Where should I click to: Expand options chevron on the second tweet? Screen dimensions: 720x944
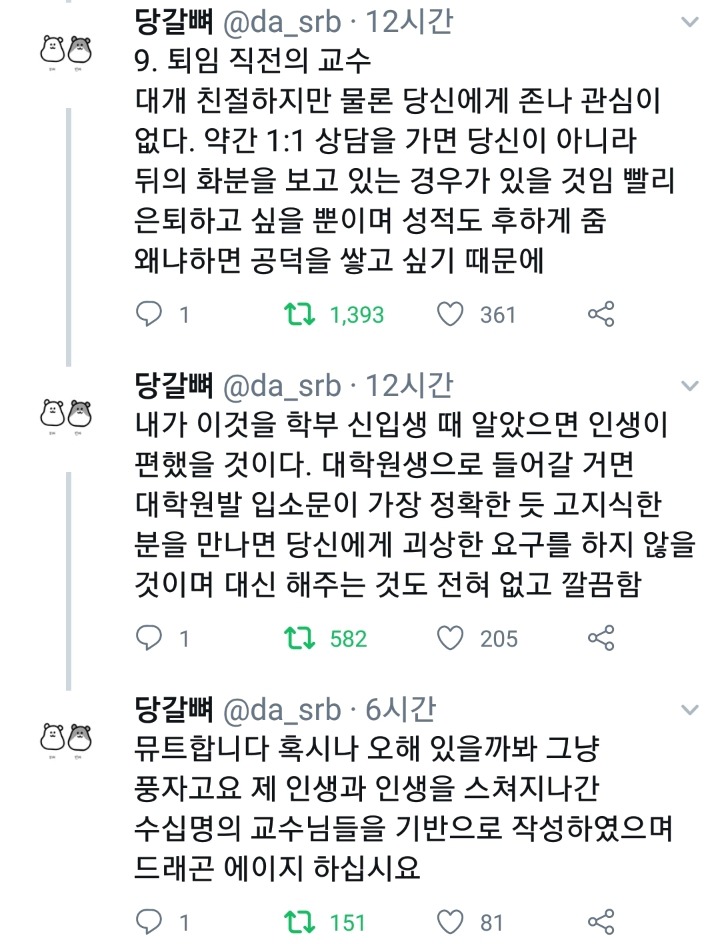[690, 385]
